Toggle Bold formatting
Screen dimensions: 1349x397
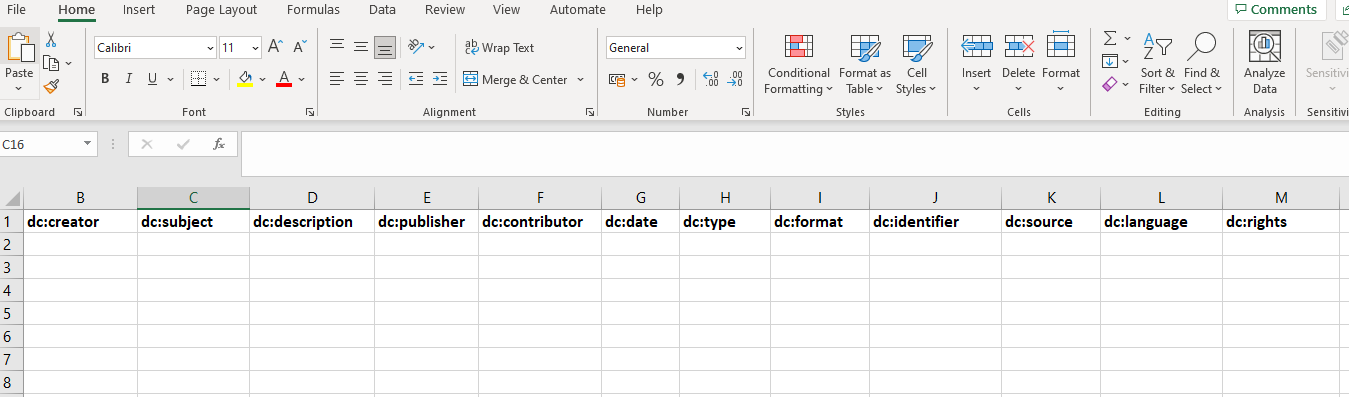[105, 79]
